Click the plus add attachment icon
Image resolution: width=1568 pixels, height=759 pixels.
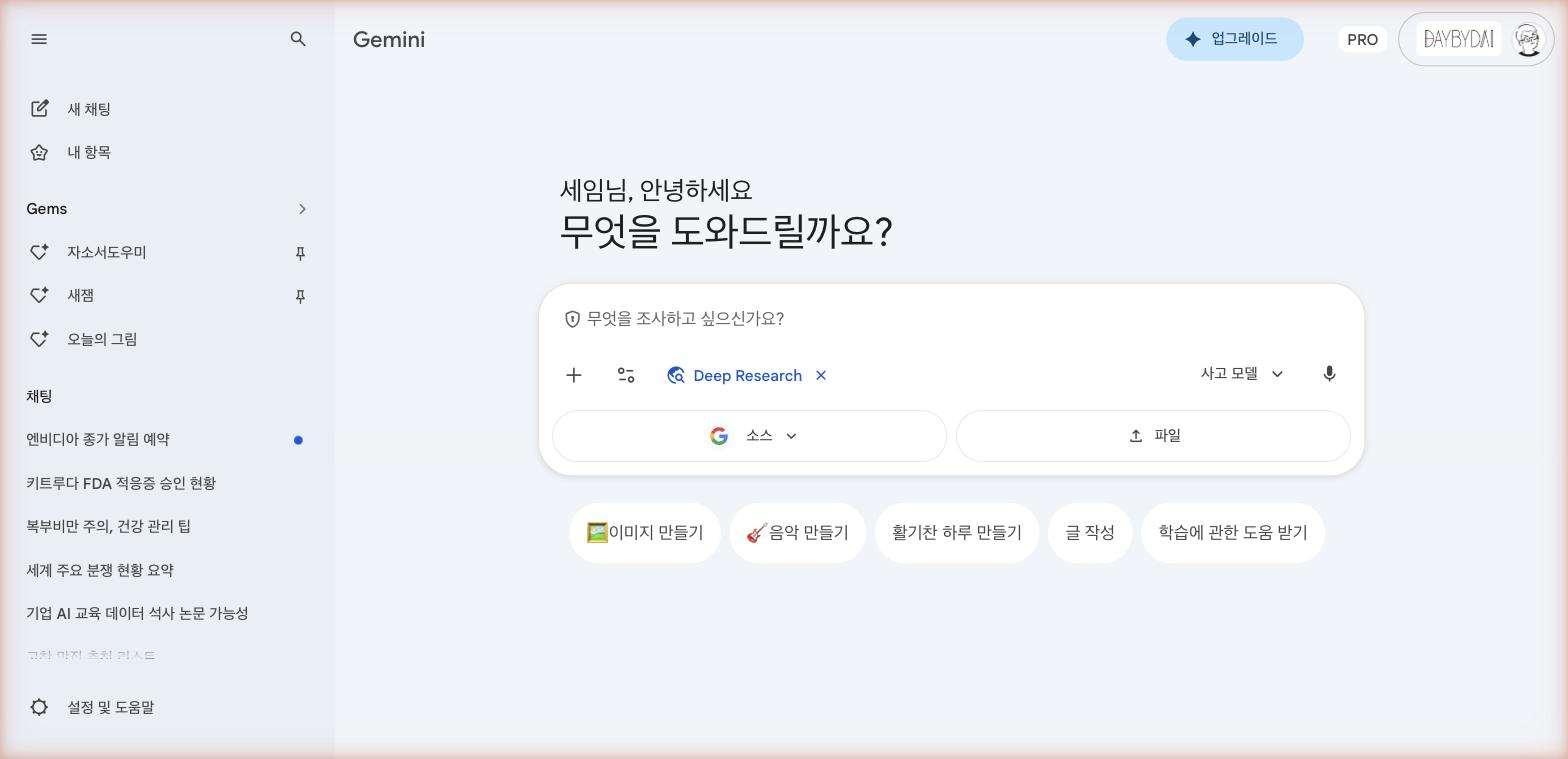pos(574,376)
